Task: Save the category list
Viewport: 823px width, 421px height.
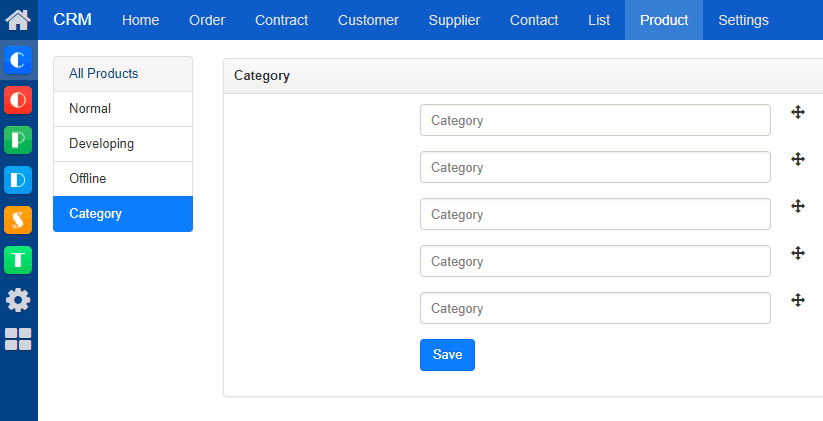Action: pyautogui.click(x=447, y=355)
